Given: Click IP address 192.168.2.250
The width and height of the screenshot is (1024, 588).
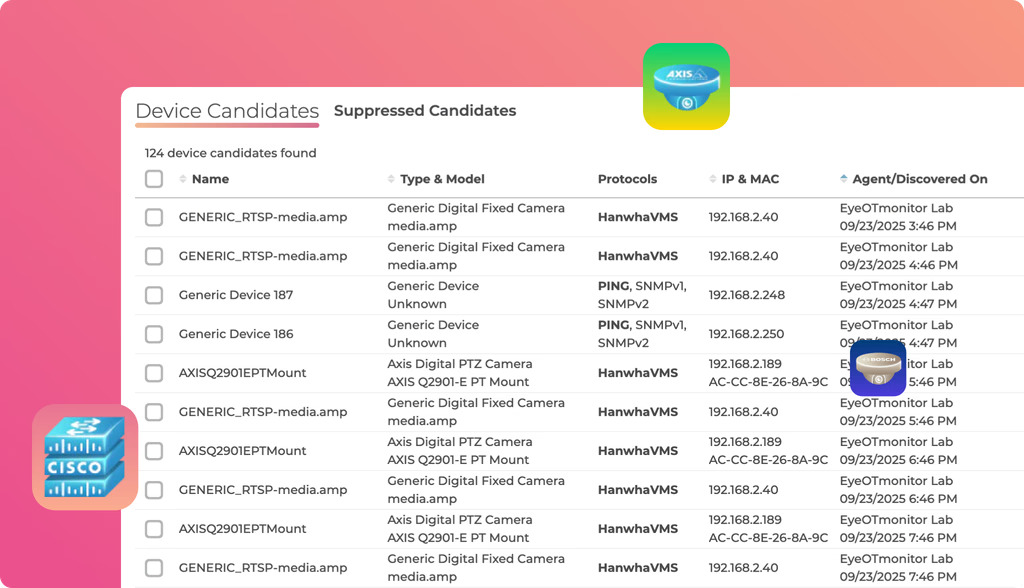Looking at the screenshot, I should [746, 334].
